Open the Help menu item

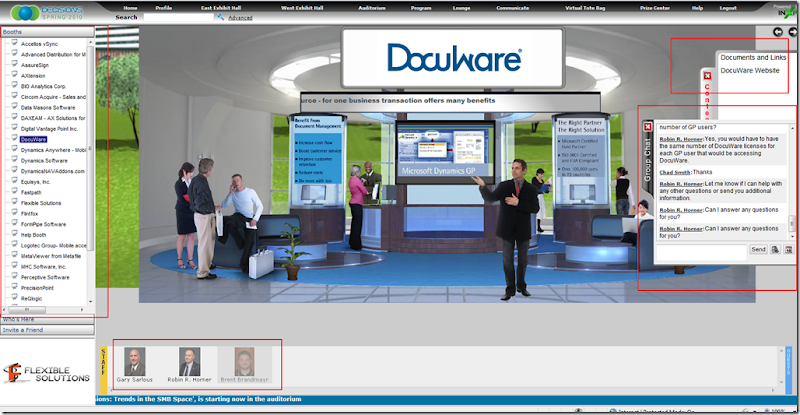(x=697, y=8)
